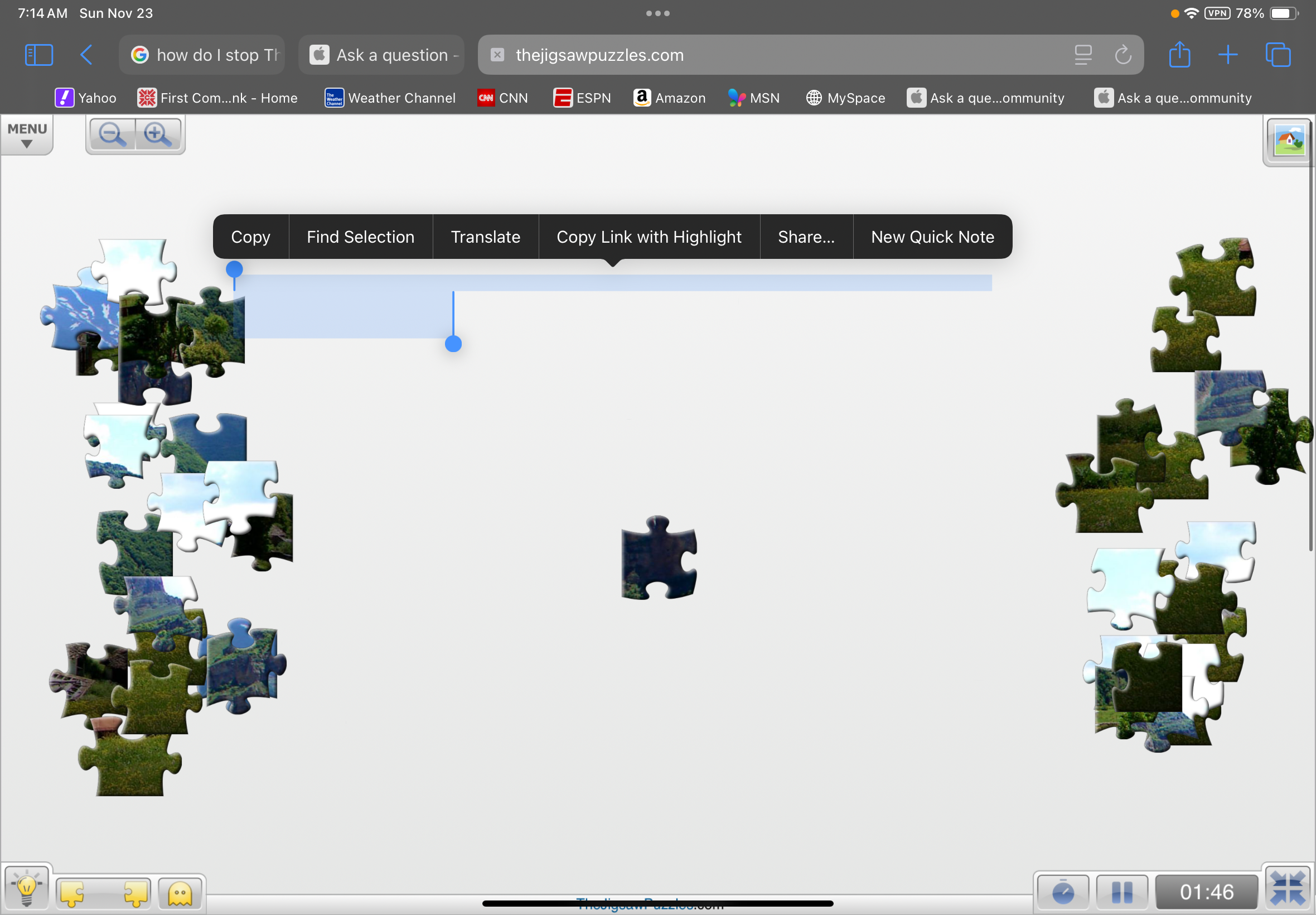Tap the Safari share icon
The width and height of the screenshot is (1316, 915).
coord(1179,55)
